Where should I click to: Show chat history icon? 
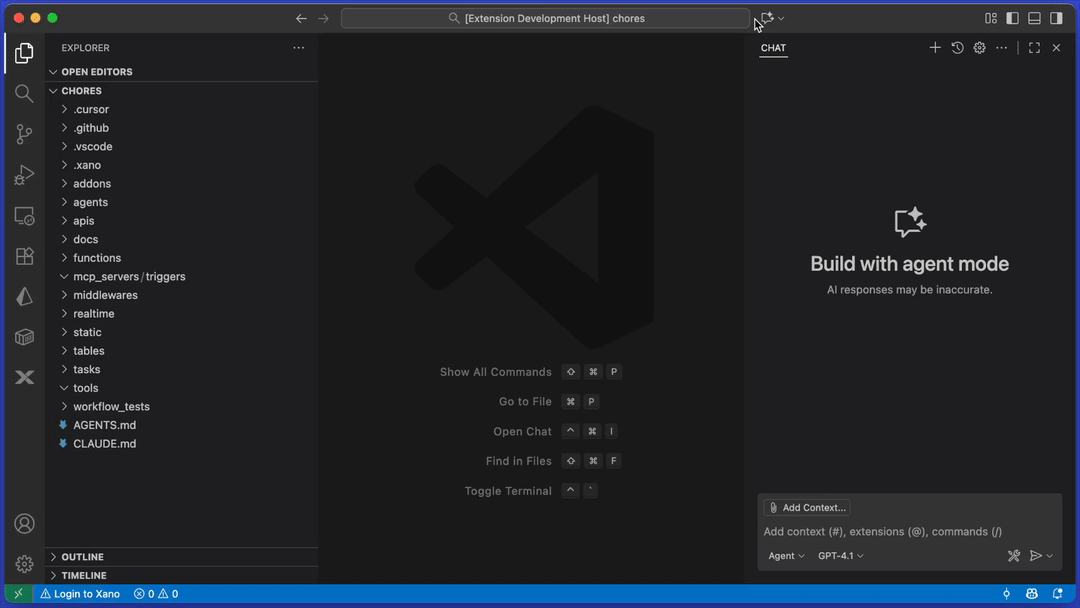pyautogui.click(x=957, y=48)
